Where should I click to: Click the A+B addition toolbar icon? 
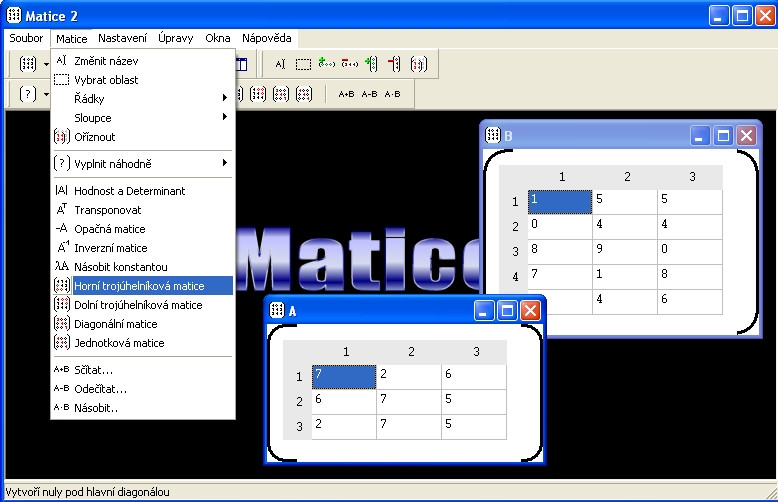[x=346, y=94]
